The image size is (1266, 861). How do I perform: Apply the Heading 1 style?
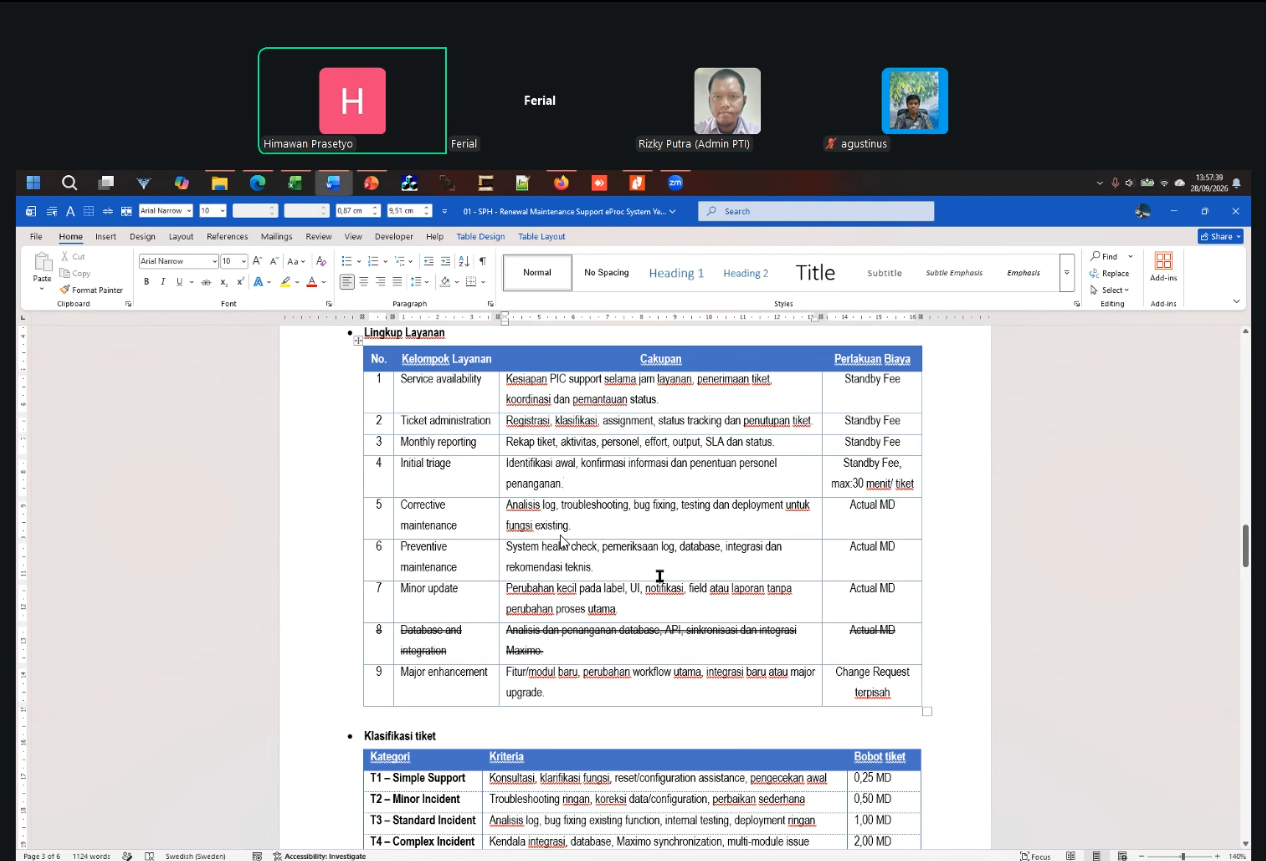(676, 273)
